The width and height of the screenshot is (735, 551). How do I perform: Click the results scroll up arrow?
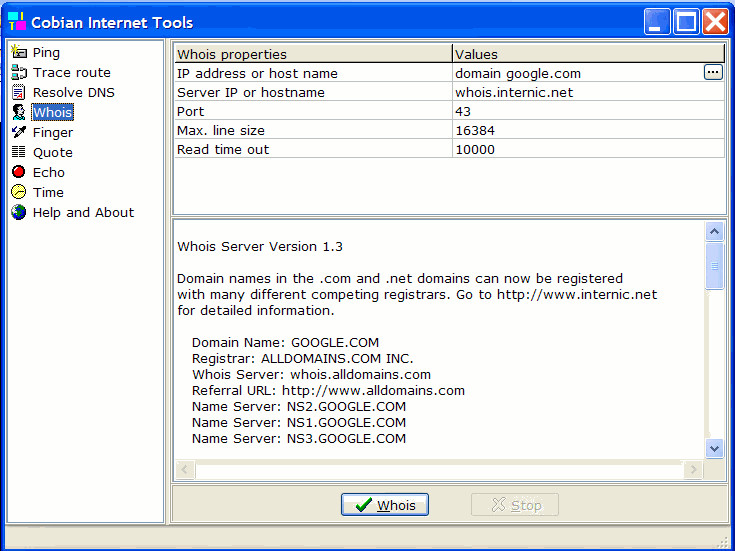[x=714, y=231]
